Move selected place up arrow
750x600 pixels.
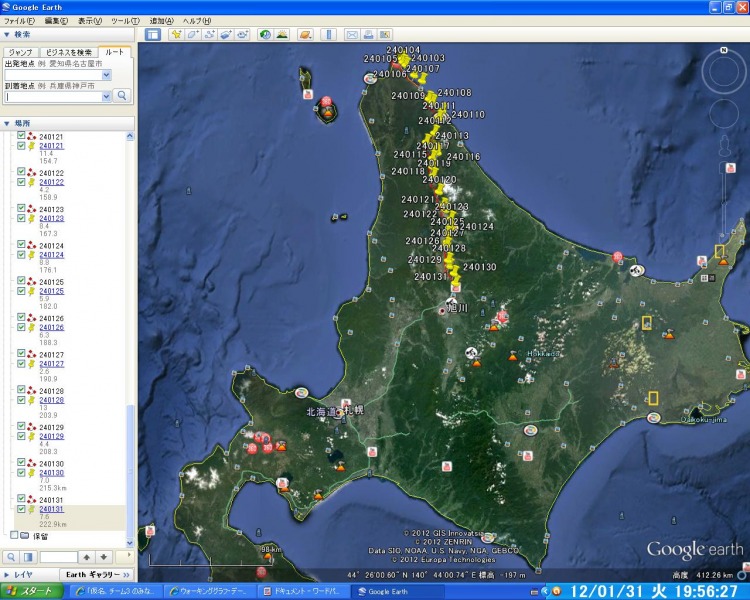87,557
